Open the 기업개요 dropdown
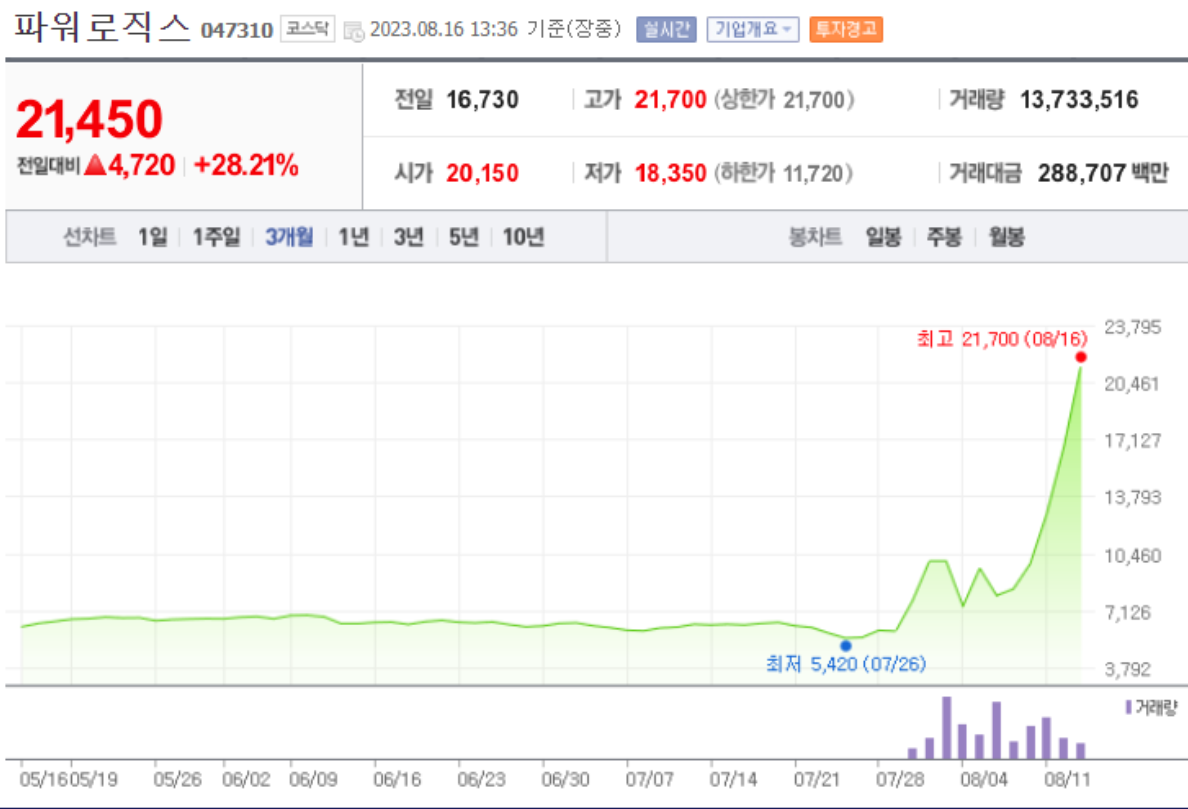 (x=752, y=30)
